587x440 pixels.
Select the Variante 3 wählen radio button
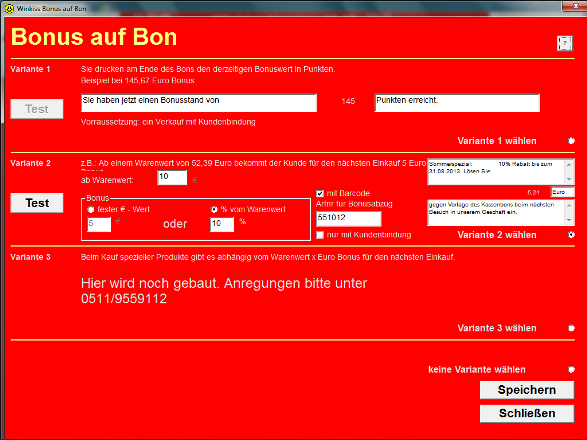point(571,328)
